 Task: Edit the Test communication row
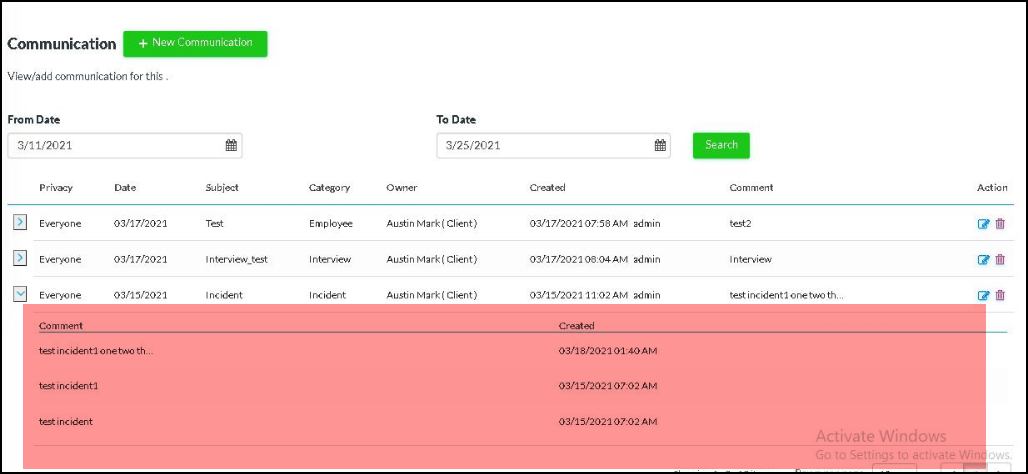(983, 224)
